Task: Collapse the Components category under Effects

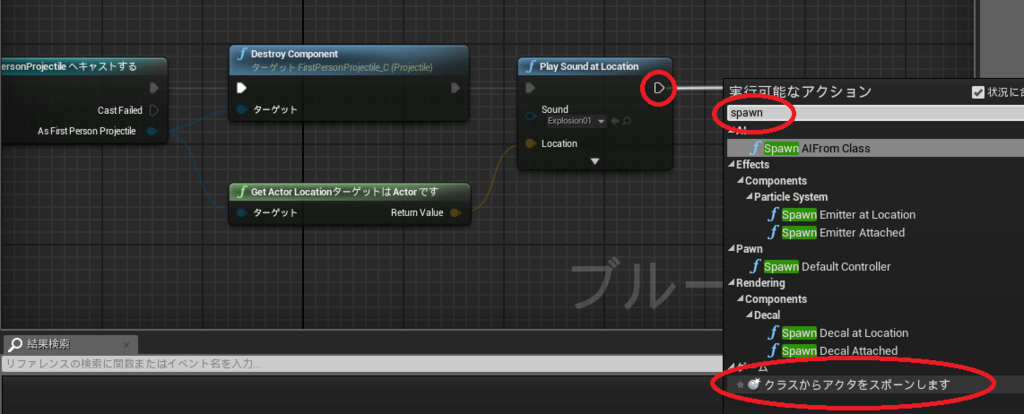Action: 741,181
